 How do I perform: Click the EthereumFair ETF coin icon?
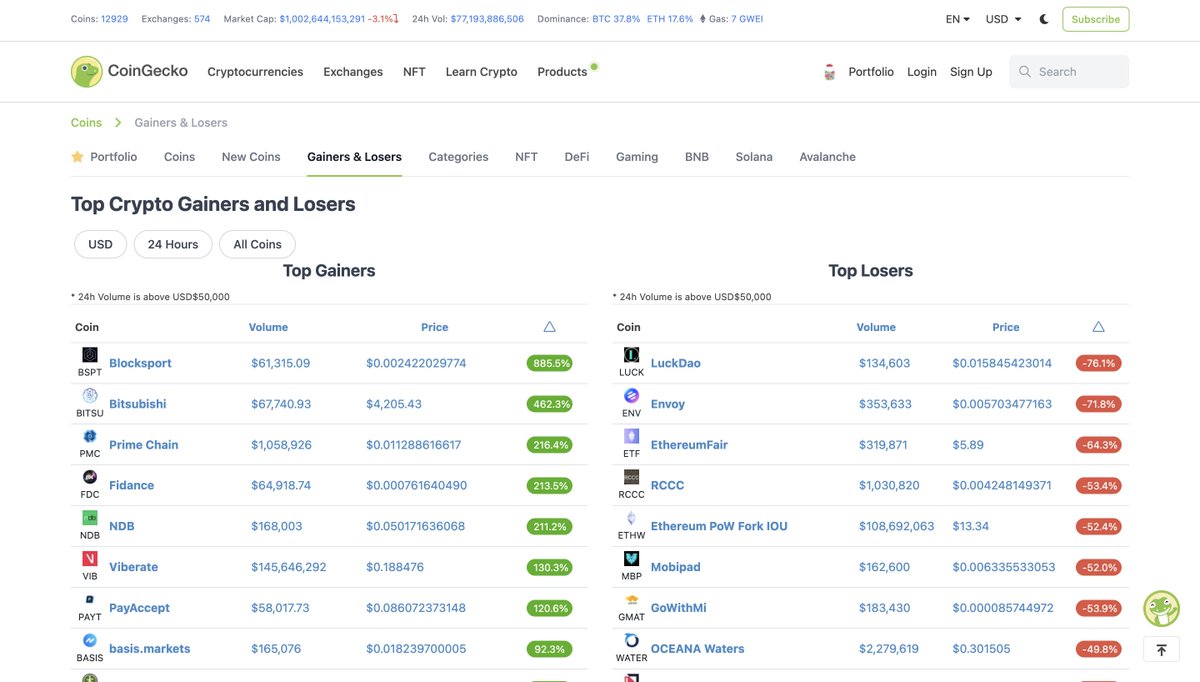point(632,437)
